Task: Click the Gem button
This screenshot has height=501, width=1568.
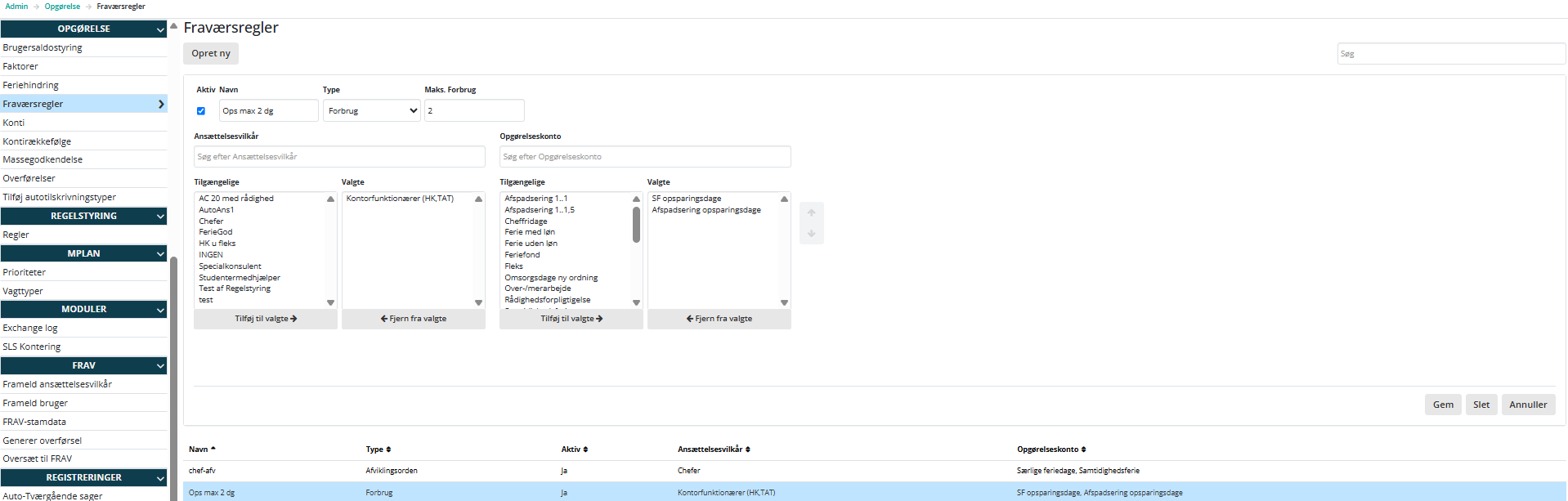Action: coord(1442,405)
